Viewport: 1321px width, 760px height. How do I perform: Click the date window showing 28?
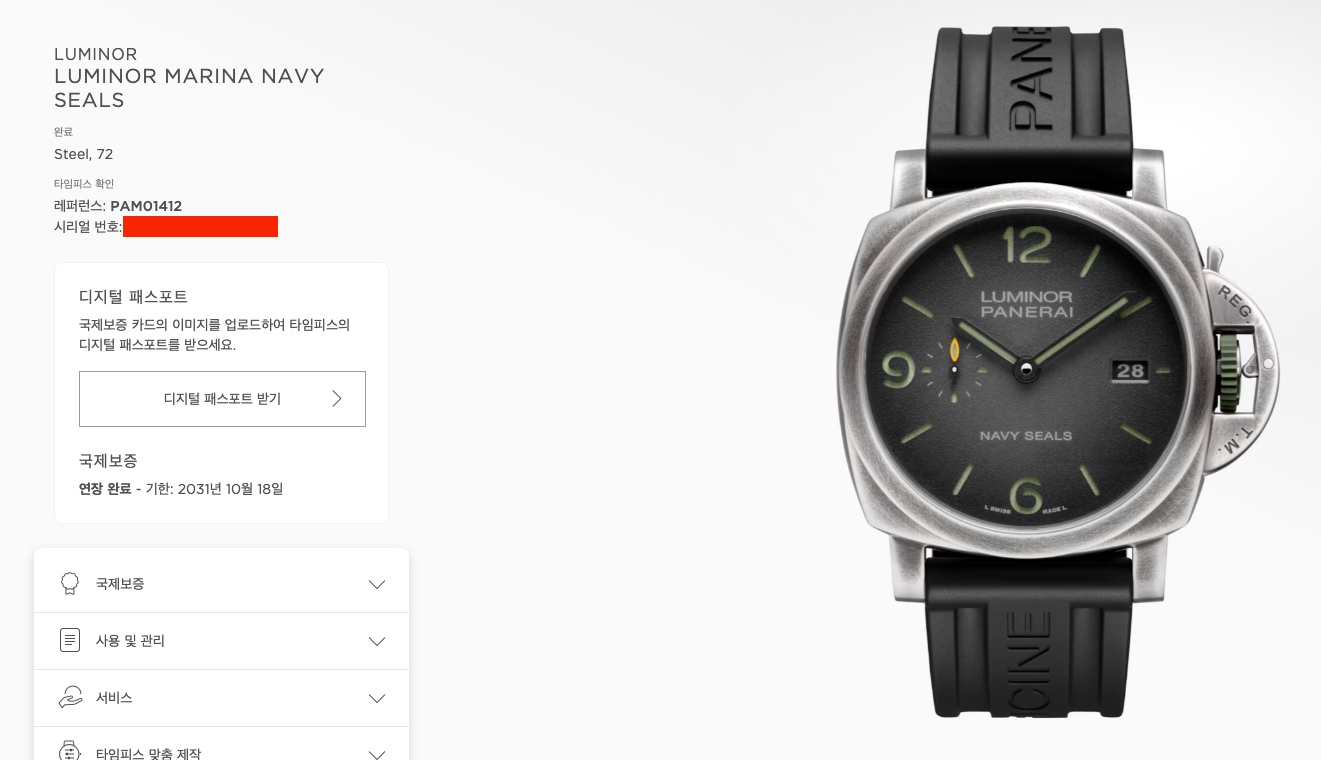tap(1130, 370)
